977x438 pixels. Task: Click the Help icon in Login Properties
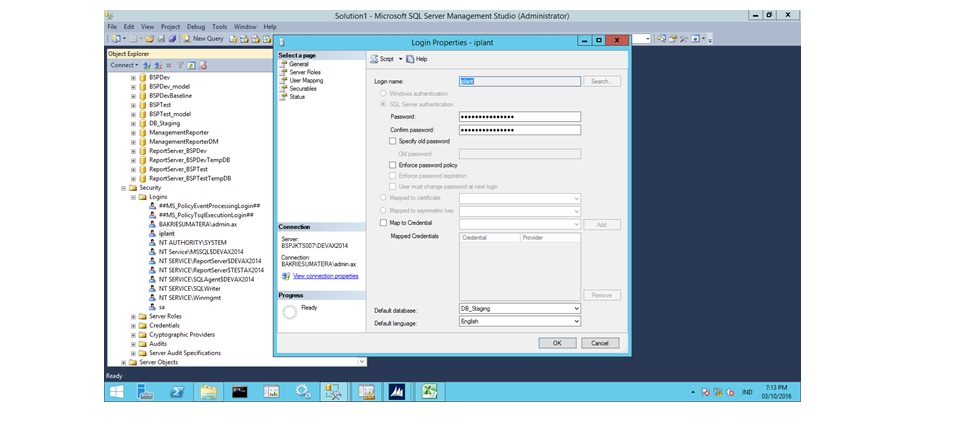410,59
